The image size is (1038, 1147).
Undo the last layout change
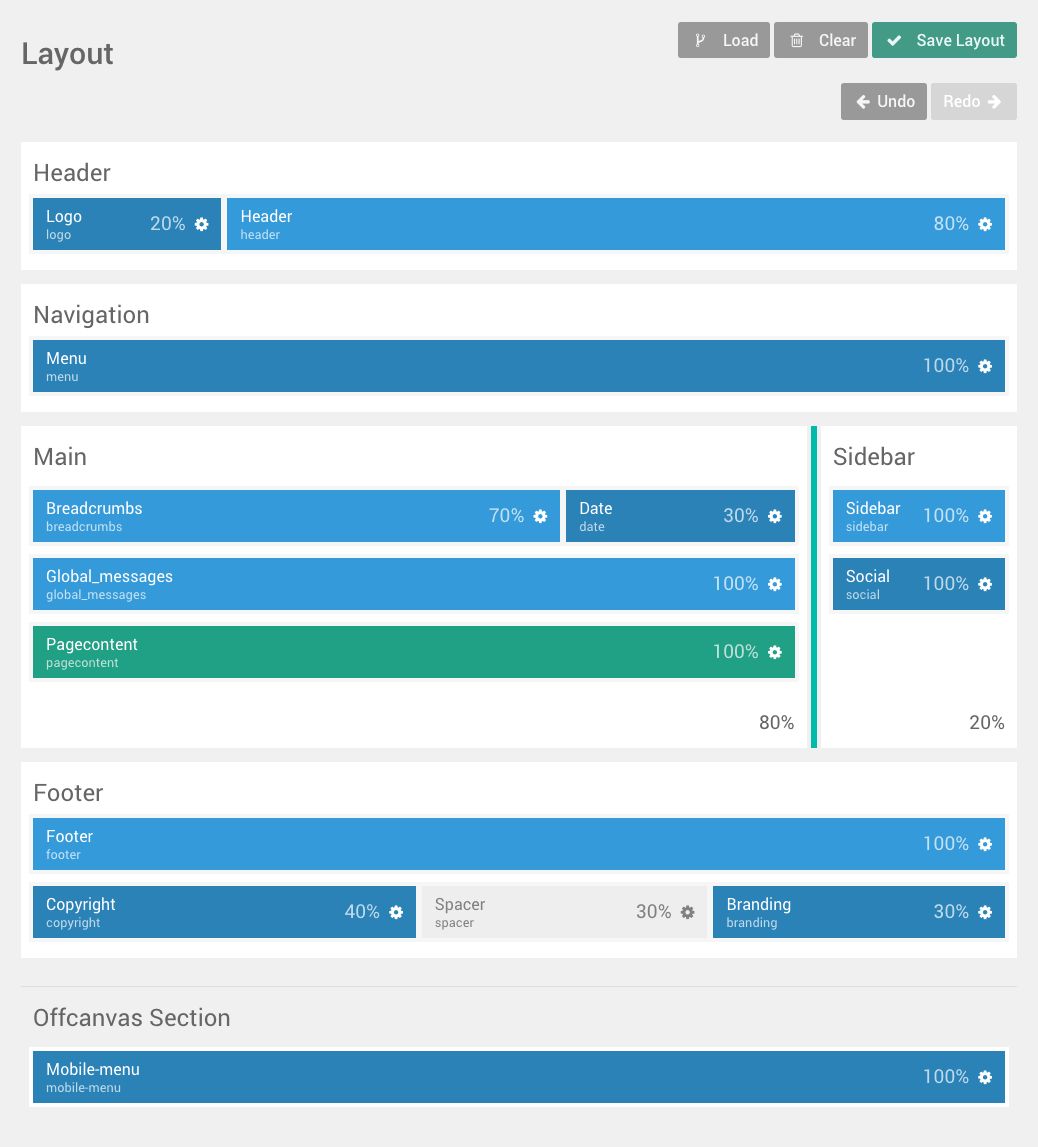tap(883, 101)
